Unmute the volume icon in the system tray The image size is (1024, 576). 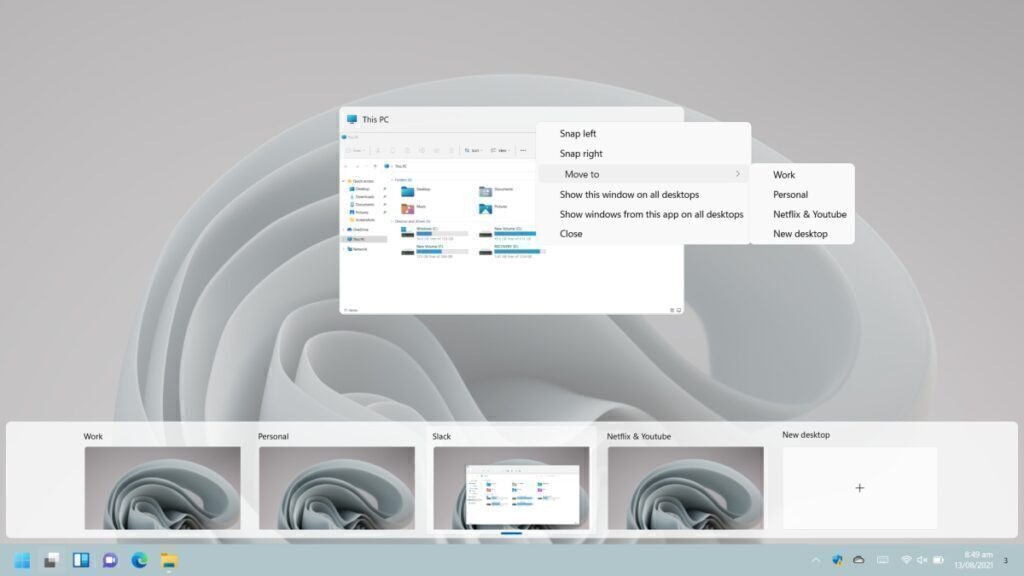[922, 560]
